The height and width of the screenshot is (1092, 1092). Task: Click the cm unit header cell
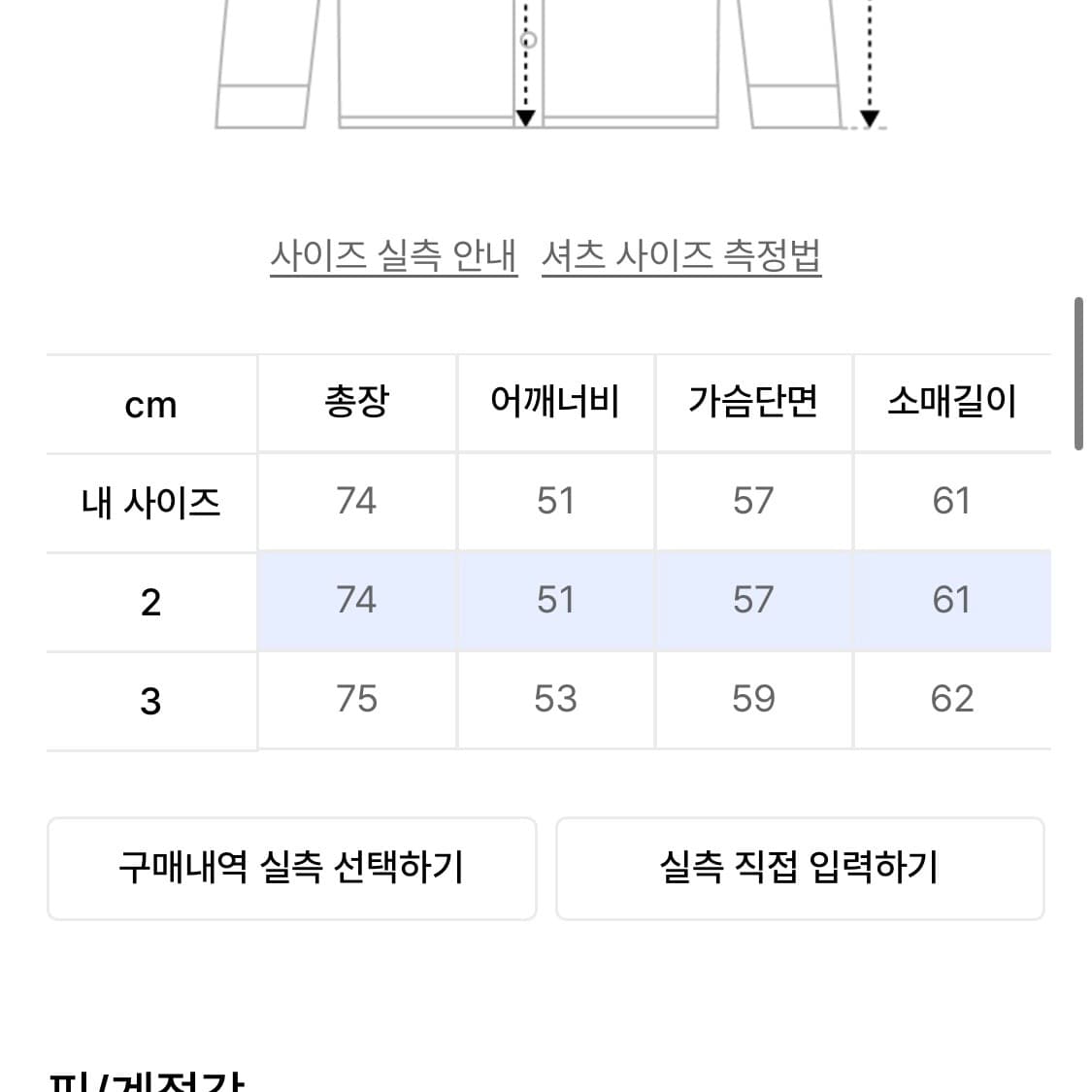pyautogui.click(x=150, y=405)
